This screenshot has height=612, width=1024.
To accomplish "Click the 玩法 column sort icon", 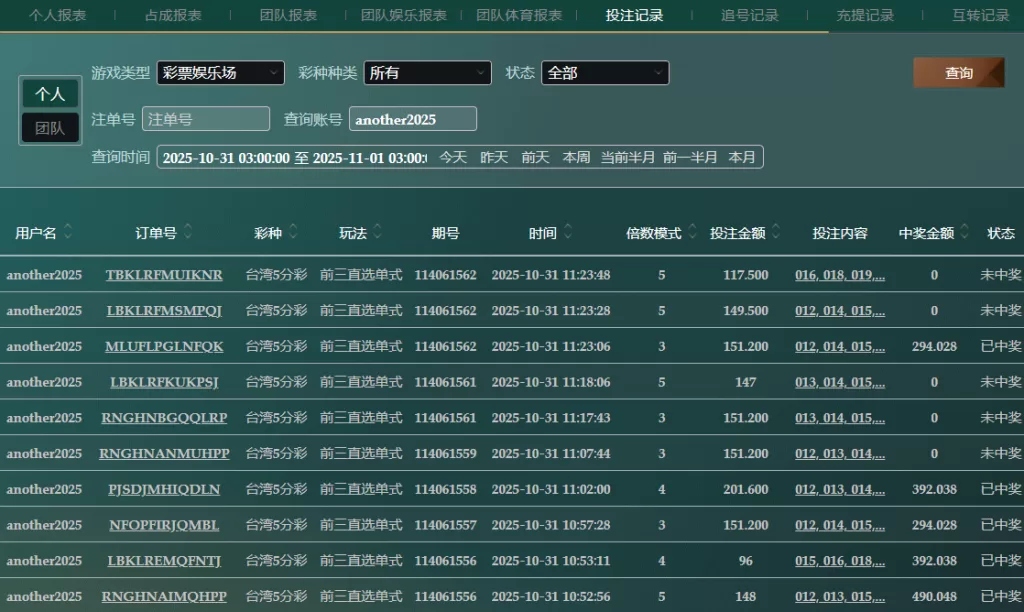I will click(x=376, y=232).
